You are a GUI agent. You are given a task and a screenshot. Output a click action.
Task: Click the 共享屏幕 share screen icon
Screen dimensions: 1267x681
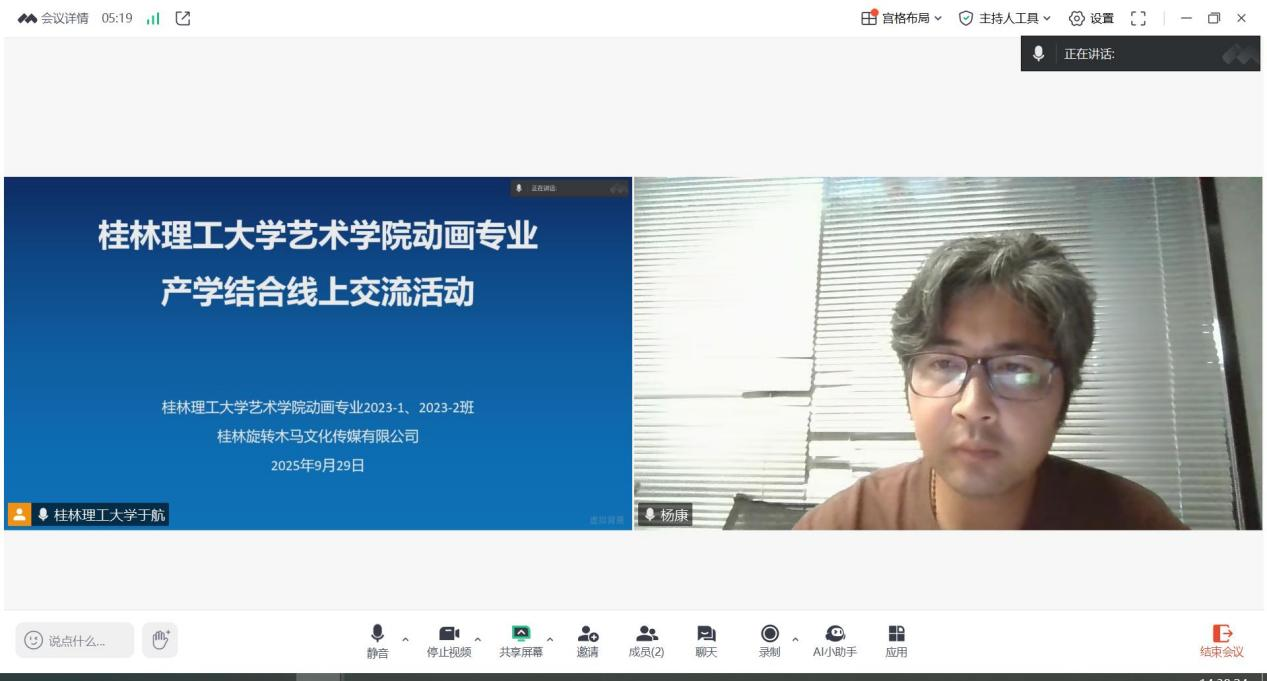point(521,638)
